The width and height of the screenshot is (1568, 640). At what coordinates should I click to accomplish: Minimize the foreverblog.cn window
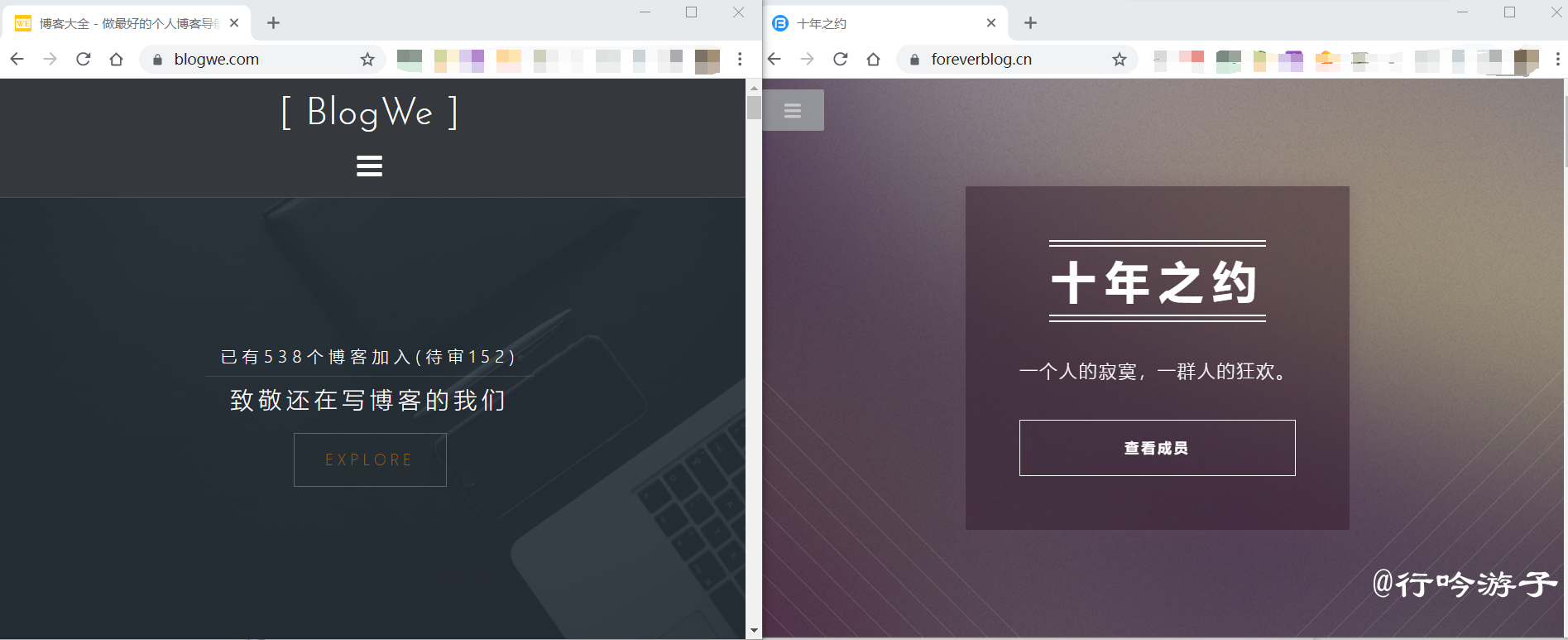tap(1463, 12)
